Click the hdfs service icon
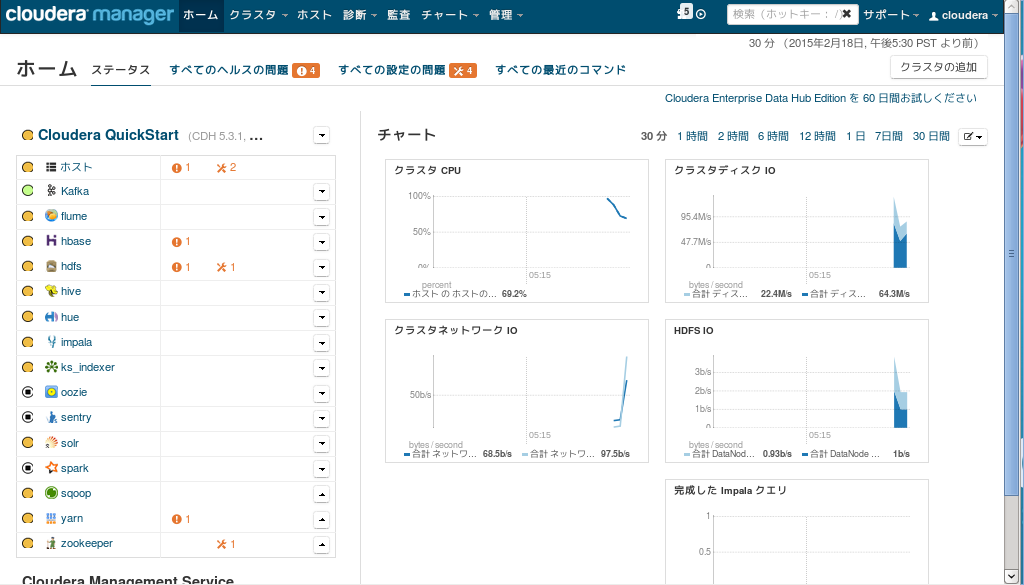 (x=52, y=266)
